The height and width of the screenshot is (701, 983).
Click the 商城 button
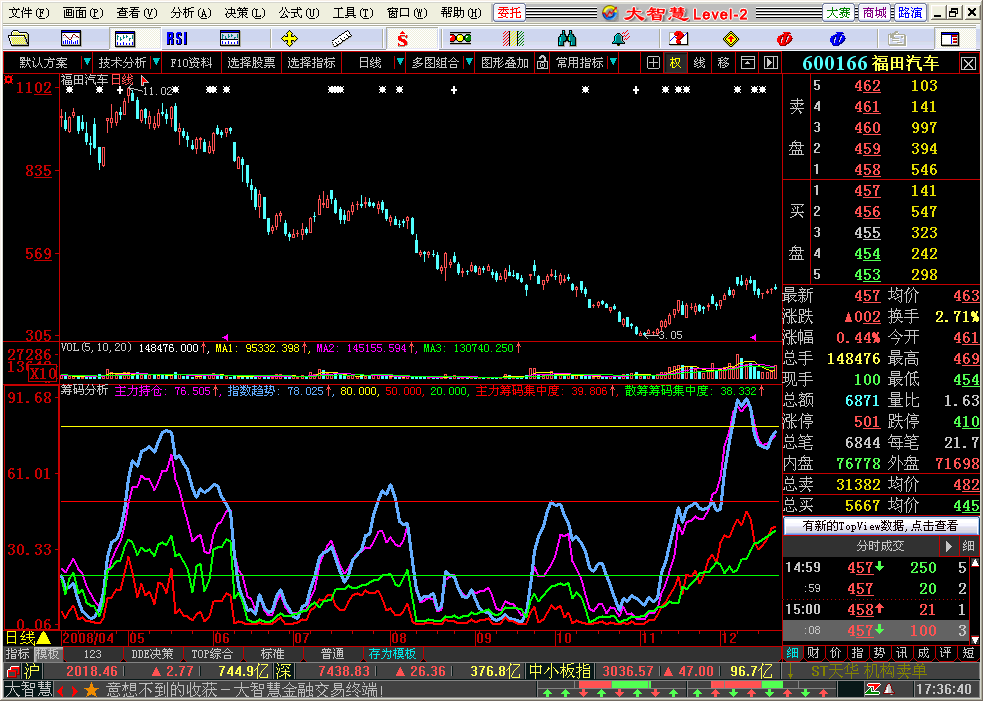click(x=874, y=13)
